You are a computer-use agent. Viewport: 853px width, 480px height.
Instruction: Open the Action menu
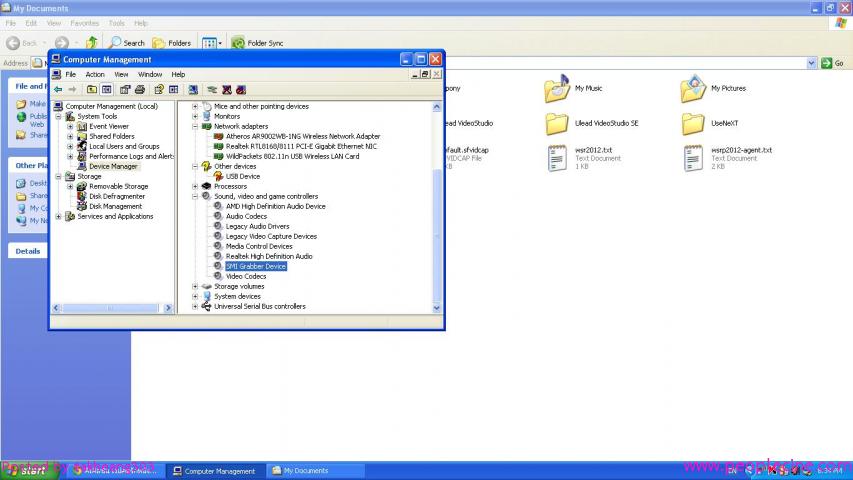[x=95, y=75]
